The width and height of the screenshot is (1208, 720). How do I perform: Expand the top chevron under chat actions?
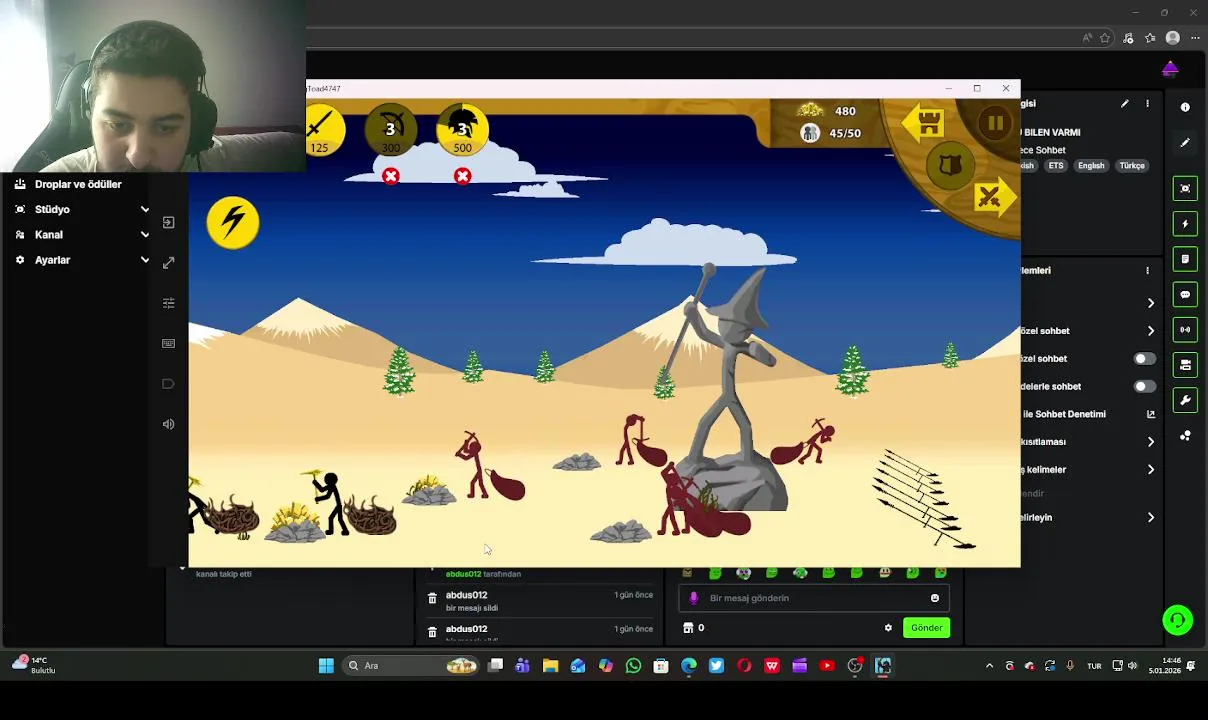coord(1150,303)
